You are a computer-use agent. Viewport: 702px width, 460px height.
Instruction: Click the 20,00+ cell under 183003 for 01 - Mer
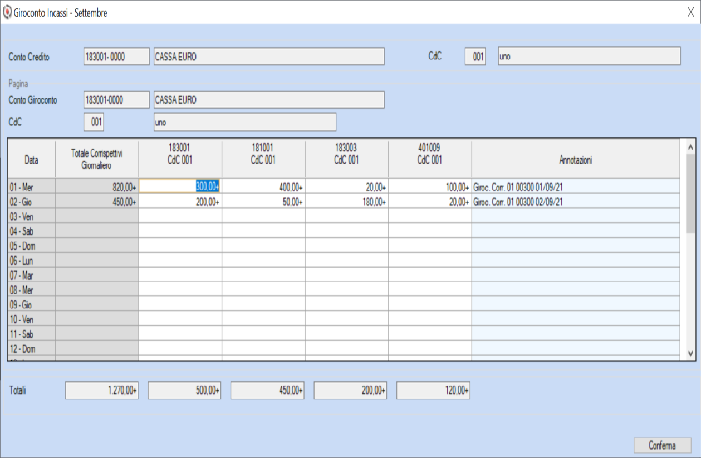click(x=347, y=187)
